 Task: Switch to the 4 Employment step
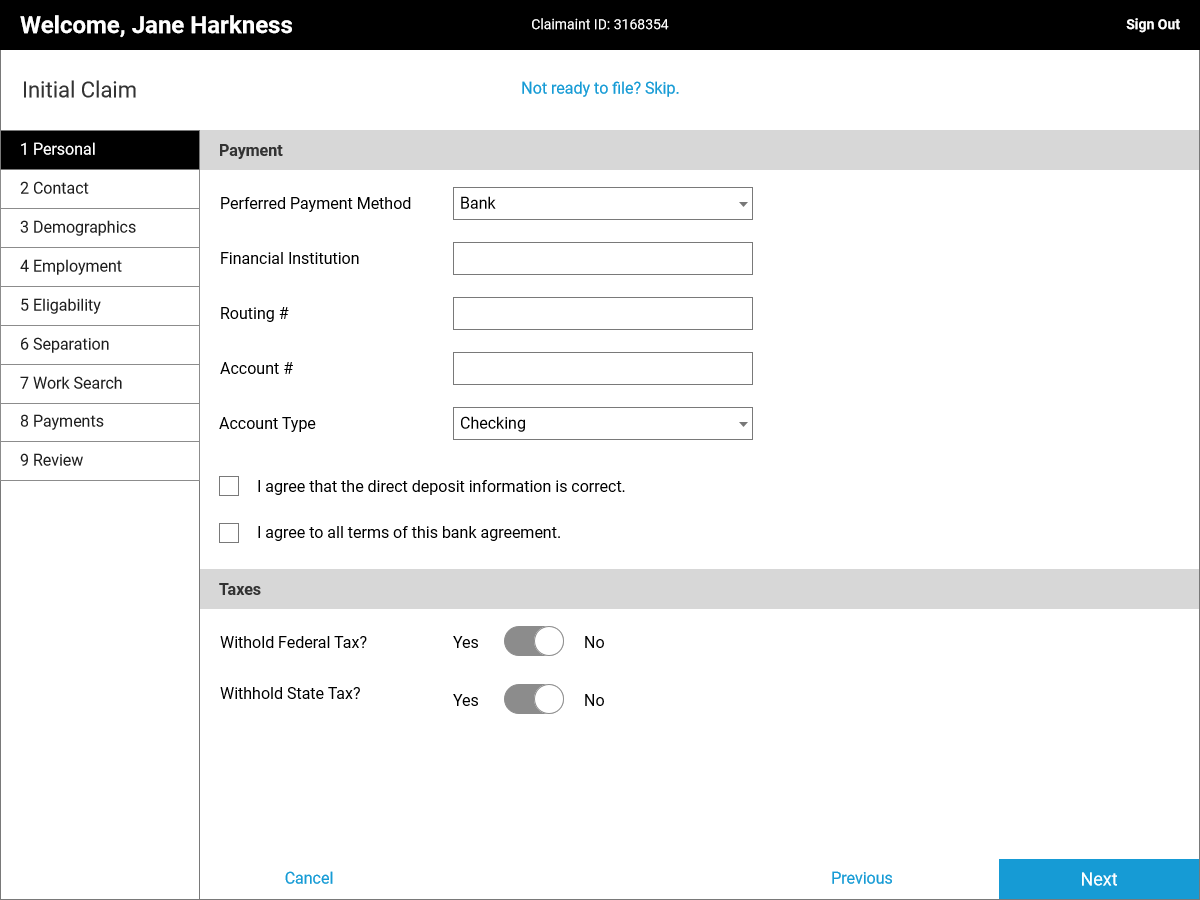click(x=100, y=266)
